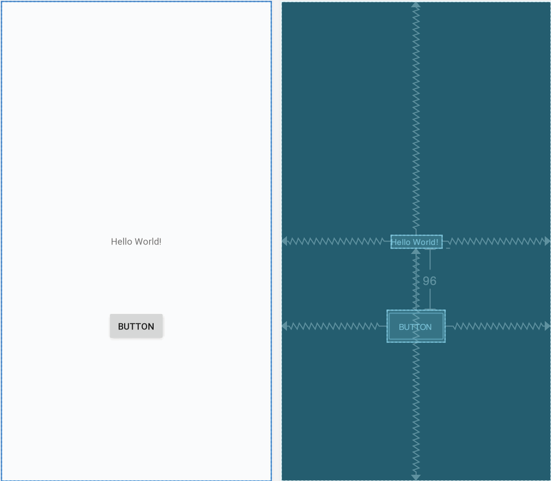Select the Hello World! TextView in blueprint view
This screenshot has width=551, height=481.
click(x=416, y=242)
